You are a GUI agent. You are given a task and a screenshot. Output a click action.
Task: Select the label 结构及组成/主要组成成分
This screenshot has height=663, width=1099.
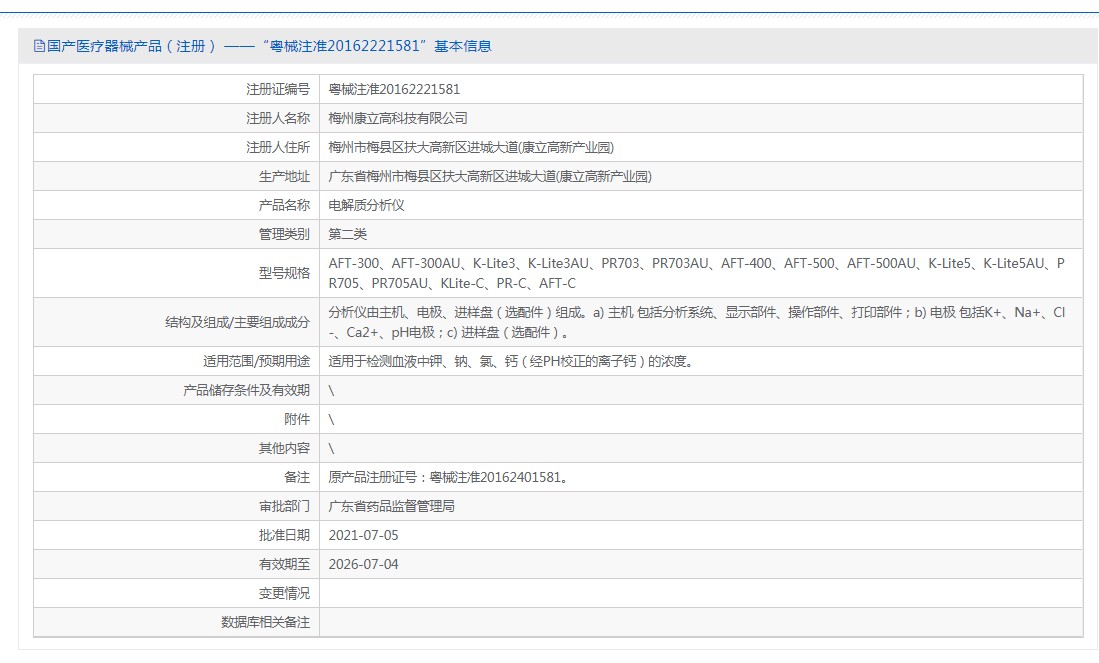237,322
